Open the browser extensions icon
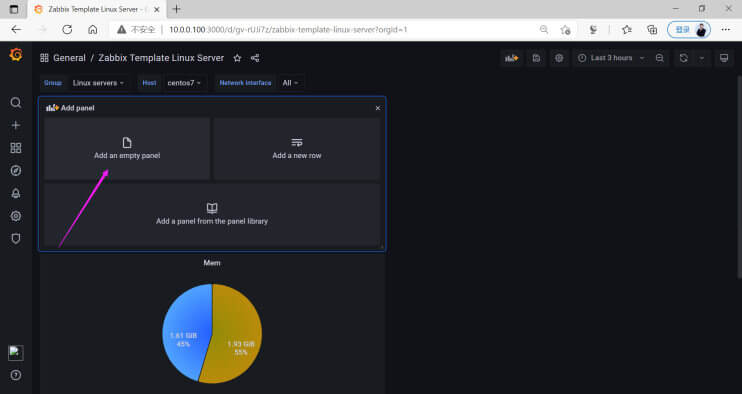This screenshot has height=394, width=742. [593, 30]
